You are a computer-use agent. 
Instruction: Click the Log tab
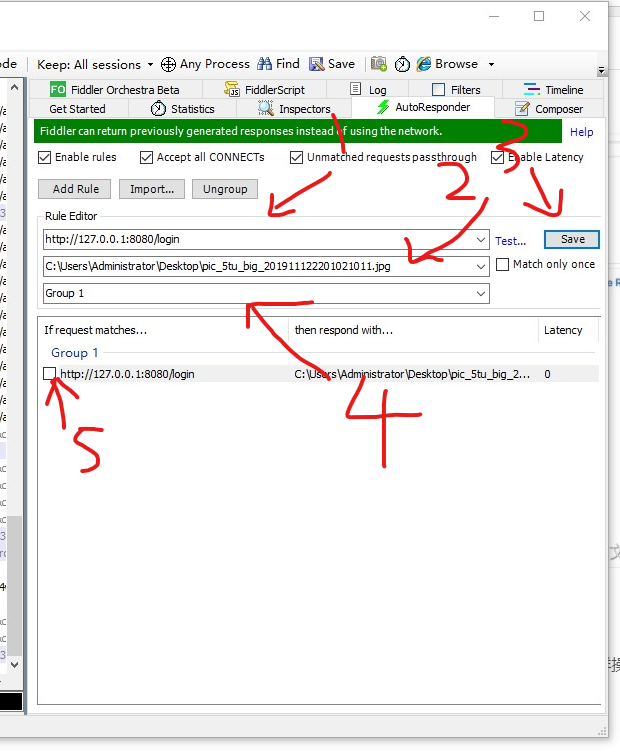pyautogui.click(x=368, y=89)
